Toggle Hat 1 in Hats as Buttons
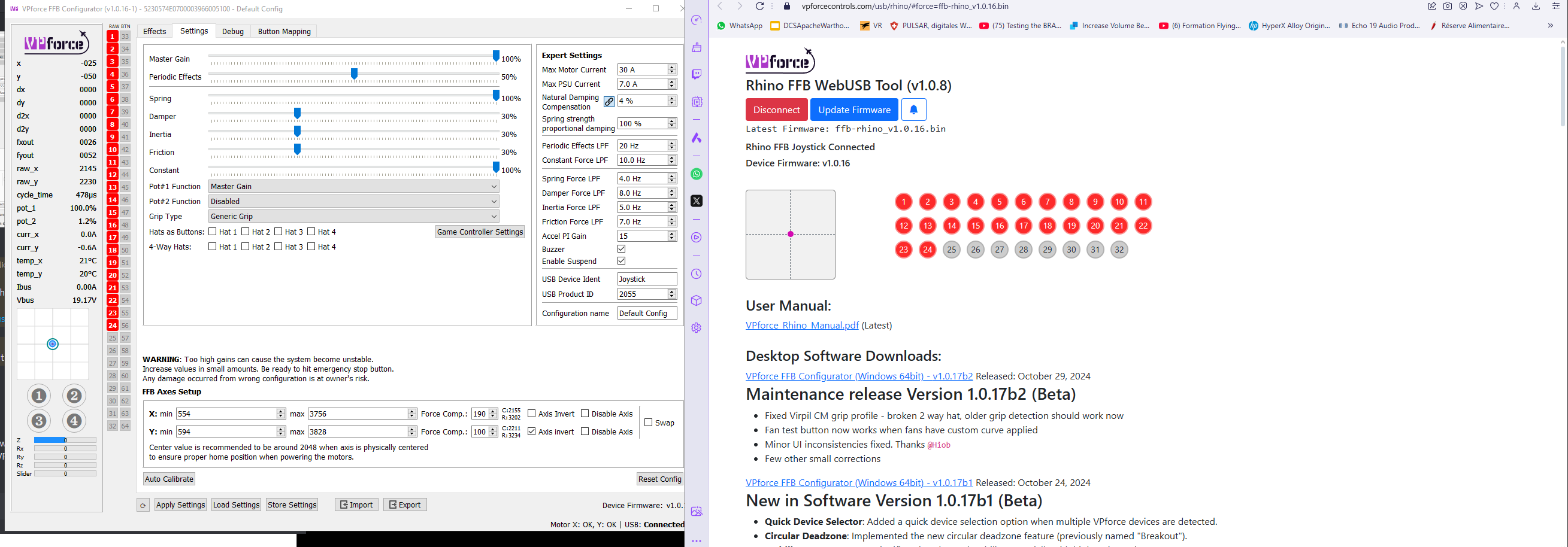Image resolution: width=1568 pixels, height=547 pixels. (x=213, y=231)
